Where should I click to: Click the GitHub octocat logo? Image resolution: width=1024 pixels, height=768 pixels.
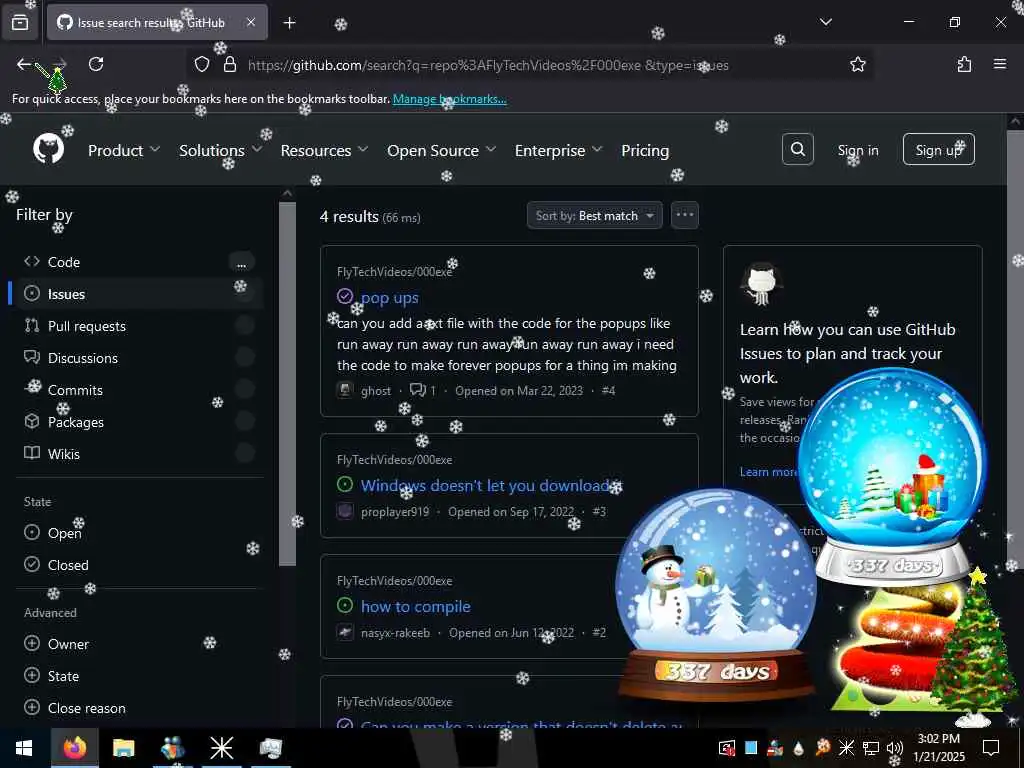(x=49, y=150)
